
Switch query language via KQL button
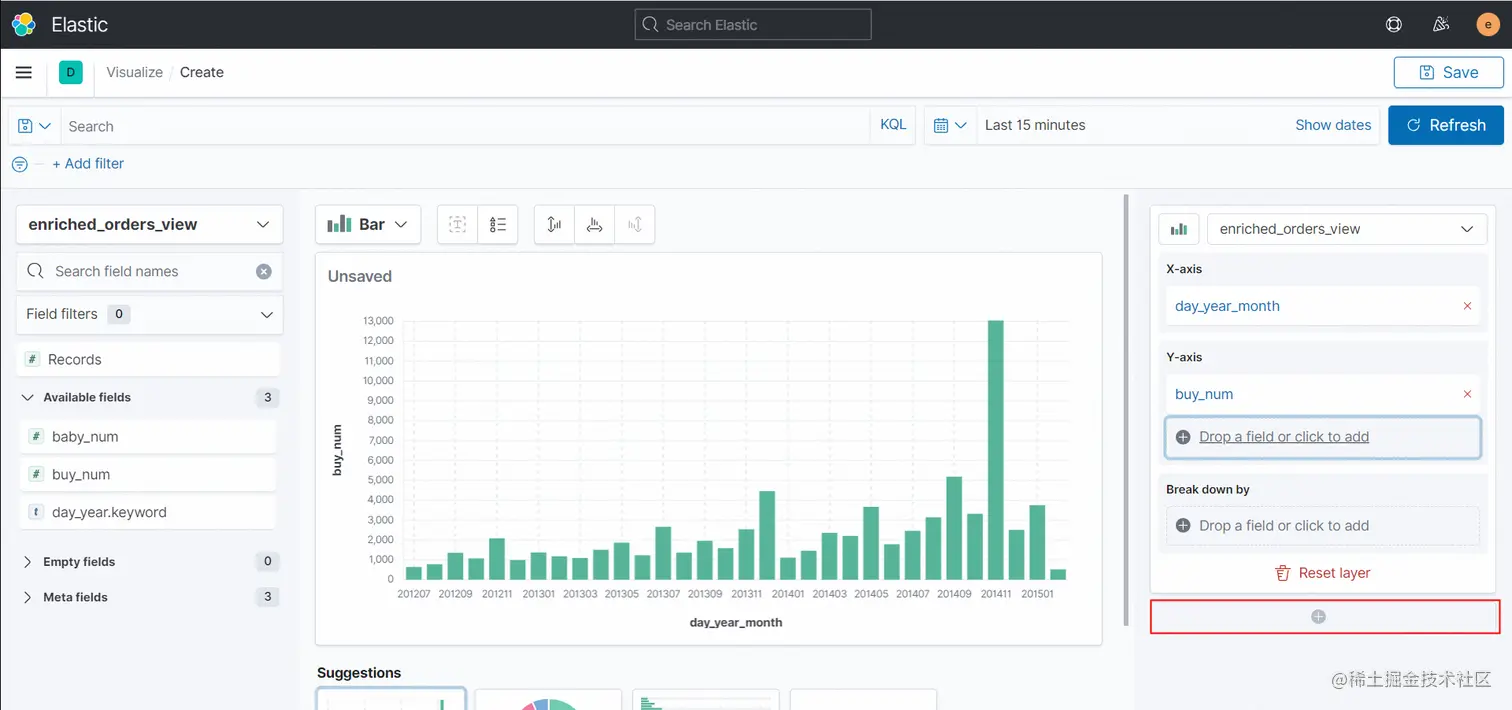(893, 125)
